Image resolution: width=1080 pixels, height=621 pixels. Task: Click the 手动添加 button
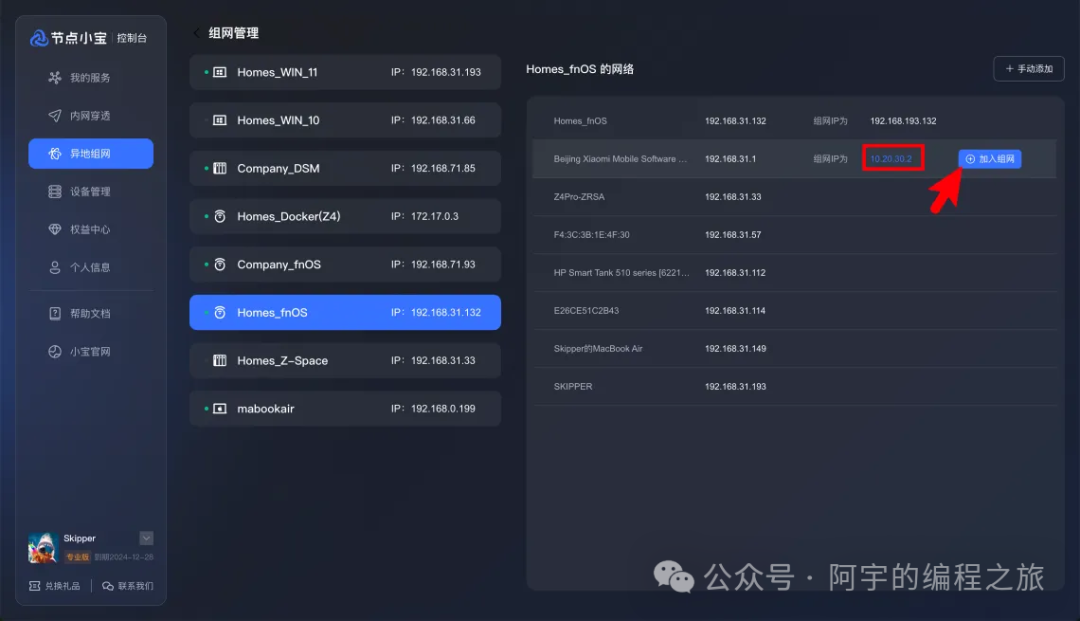tap(1028, 69)
